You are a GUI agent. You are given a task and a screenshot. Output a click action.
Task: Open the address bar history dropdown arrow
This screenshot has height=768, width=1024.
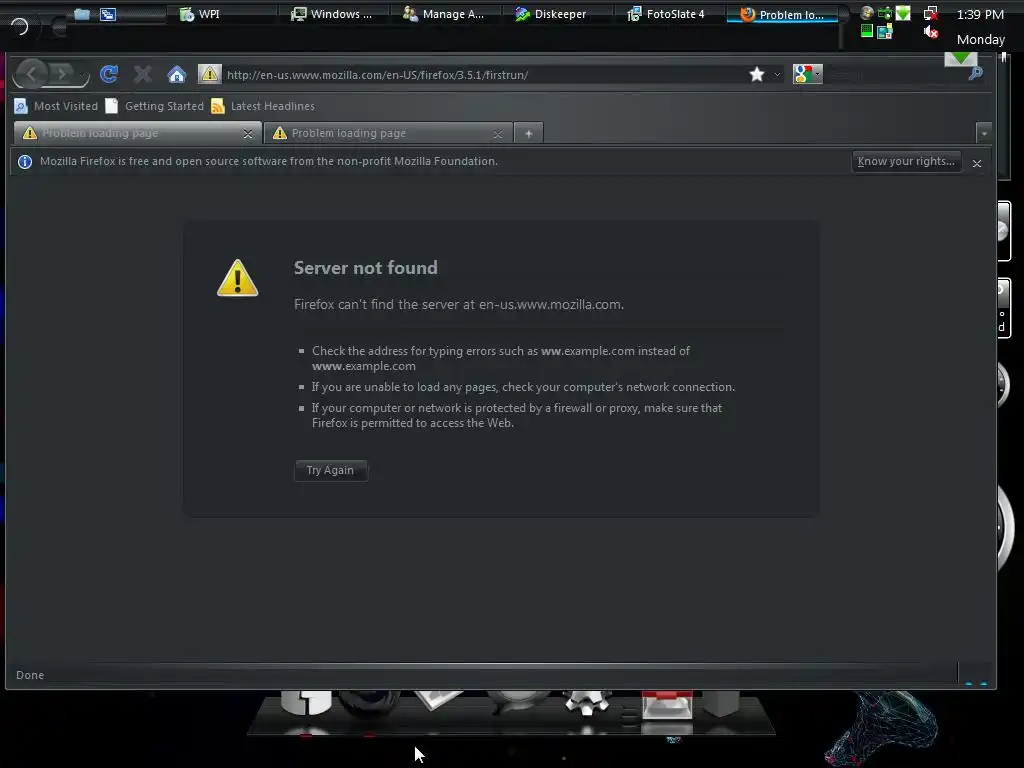pos(777,74)
